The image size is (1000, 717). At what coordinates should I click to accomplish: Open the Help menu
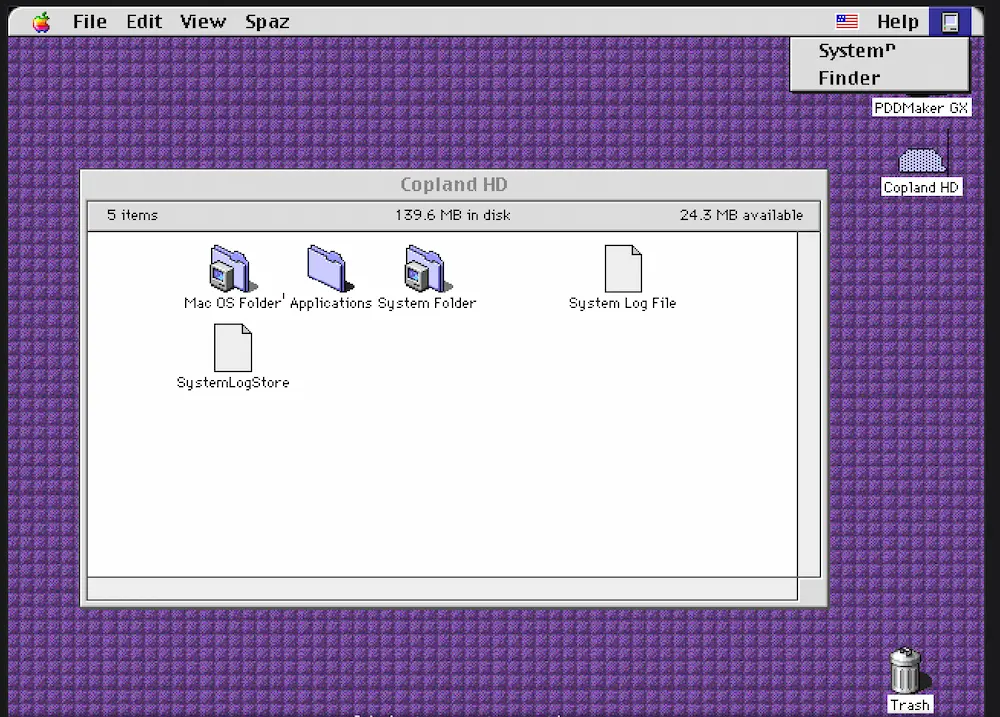[x=897, y=22]
